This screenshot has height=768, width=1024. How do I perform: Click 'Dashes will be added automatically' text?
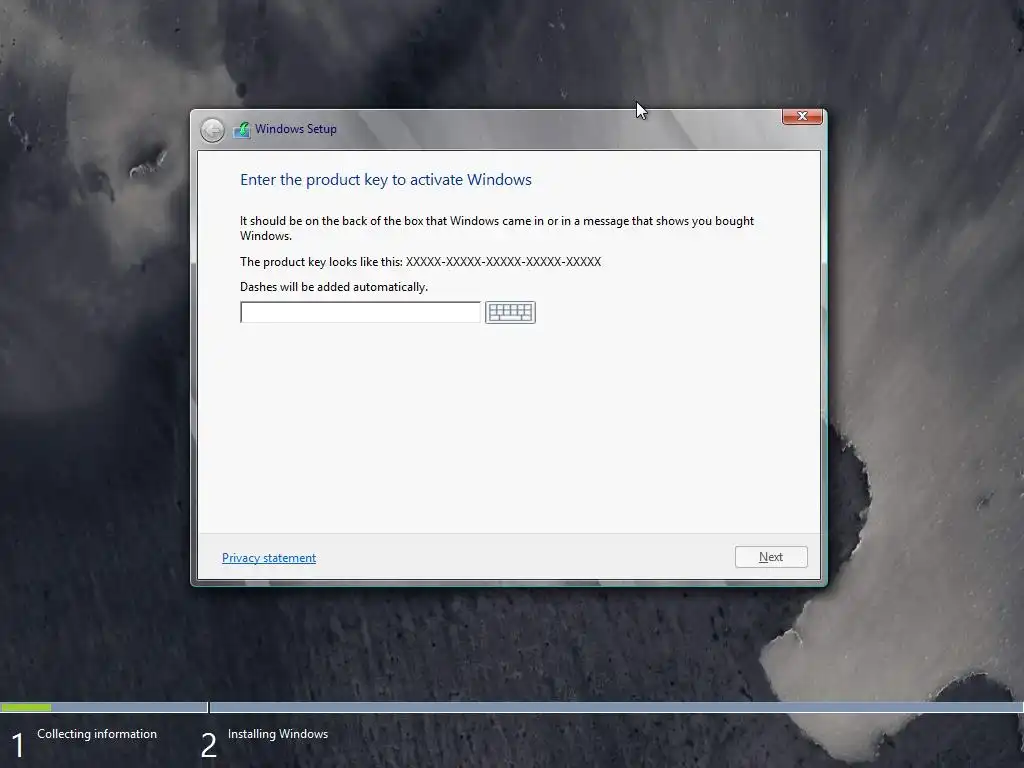pos(334,287)
